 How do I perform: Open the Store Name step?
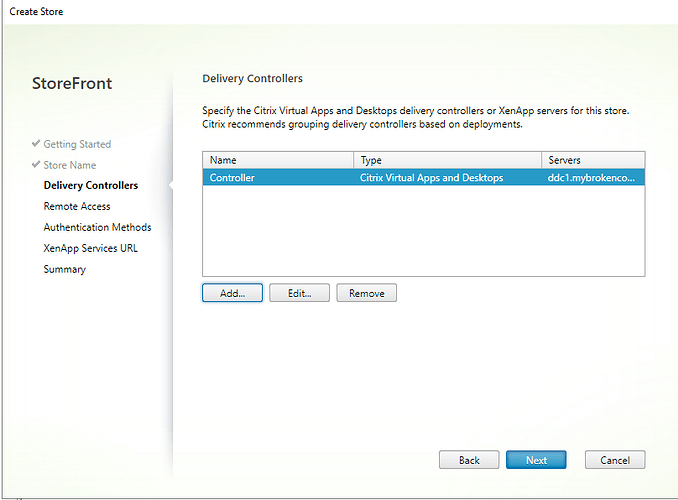click(x=70, y=165)
